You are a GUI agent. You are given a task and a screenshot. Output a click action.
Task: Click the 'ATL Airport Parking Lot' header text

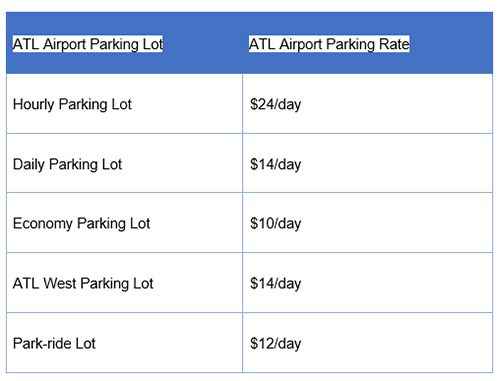(x=88, y=44)
